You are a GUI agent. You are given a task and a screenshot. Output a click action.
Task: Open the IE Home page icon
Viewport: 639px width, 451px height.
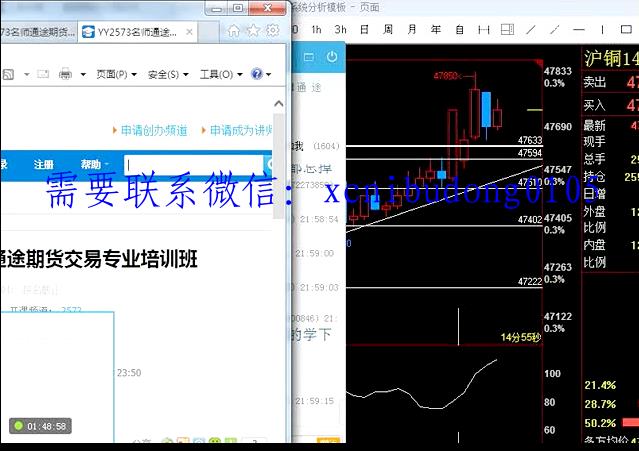pos(234,31)
